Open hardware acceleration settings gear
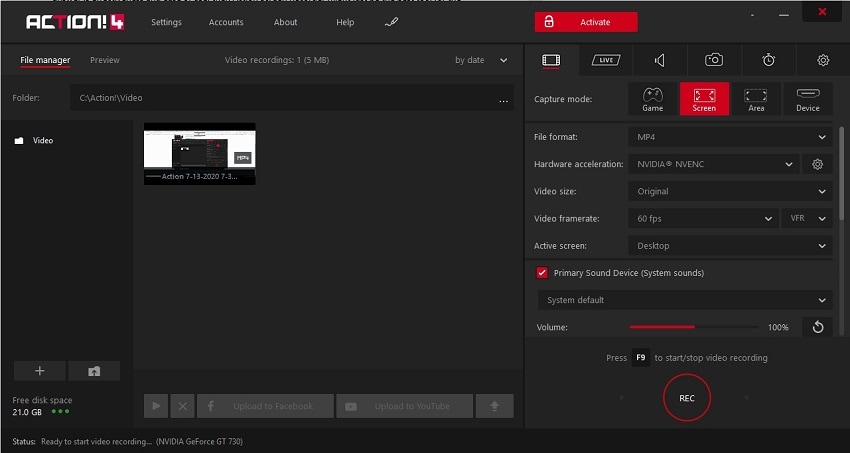 817,164
